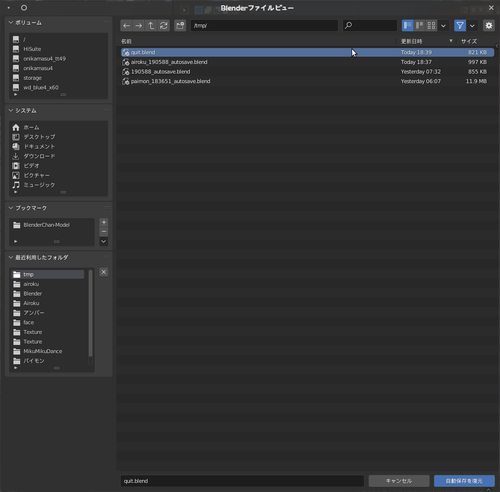This screenshot has height=492, width=500.
Task: Open storage volume
Action: point(58,78)
